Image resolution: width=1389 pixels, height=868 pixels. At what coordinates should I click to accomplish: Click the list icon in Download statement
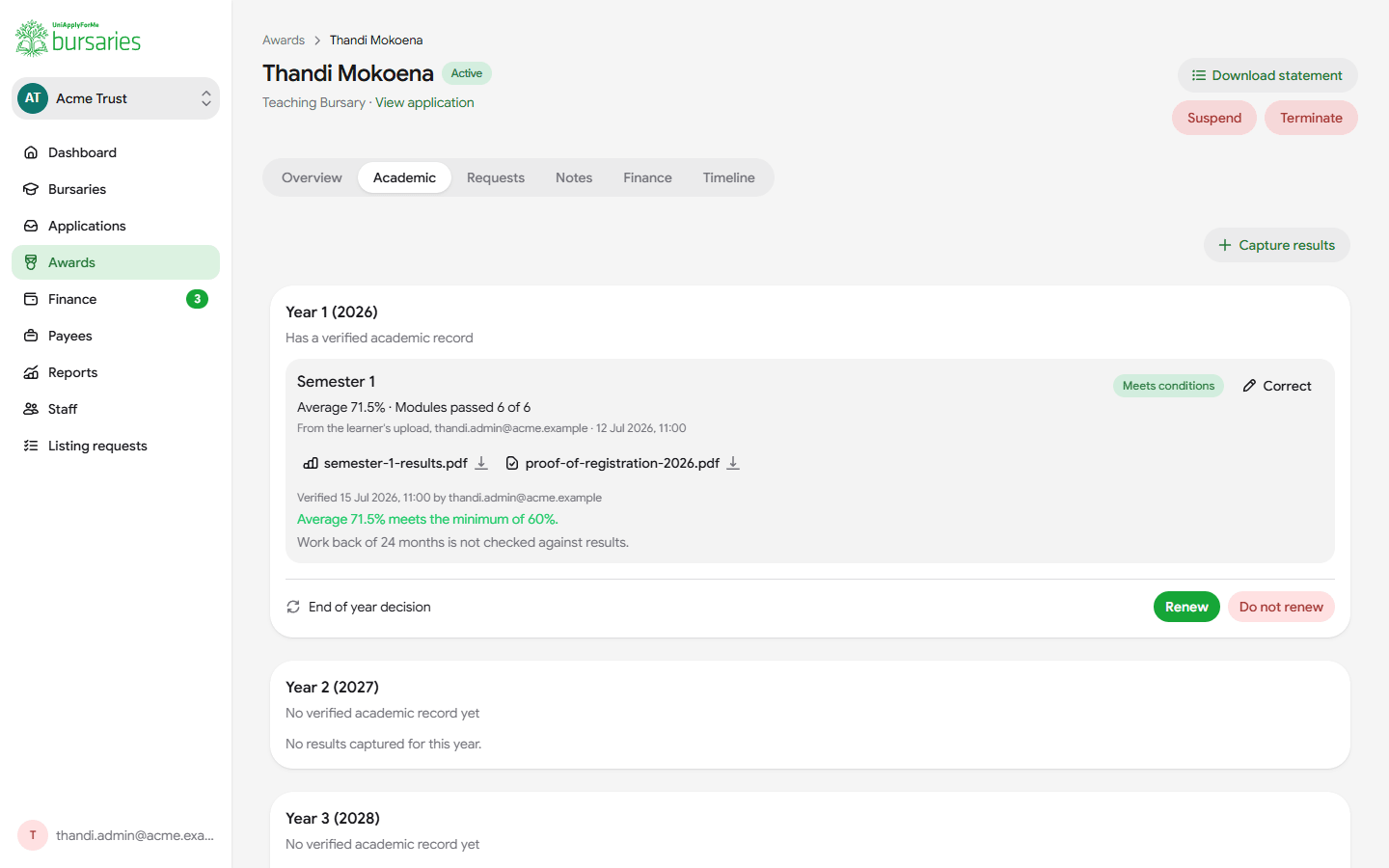pos(1199,75)
